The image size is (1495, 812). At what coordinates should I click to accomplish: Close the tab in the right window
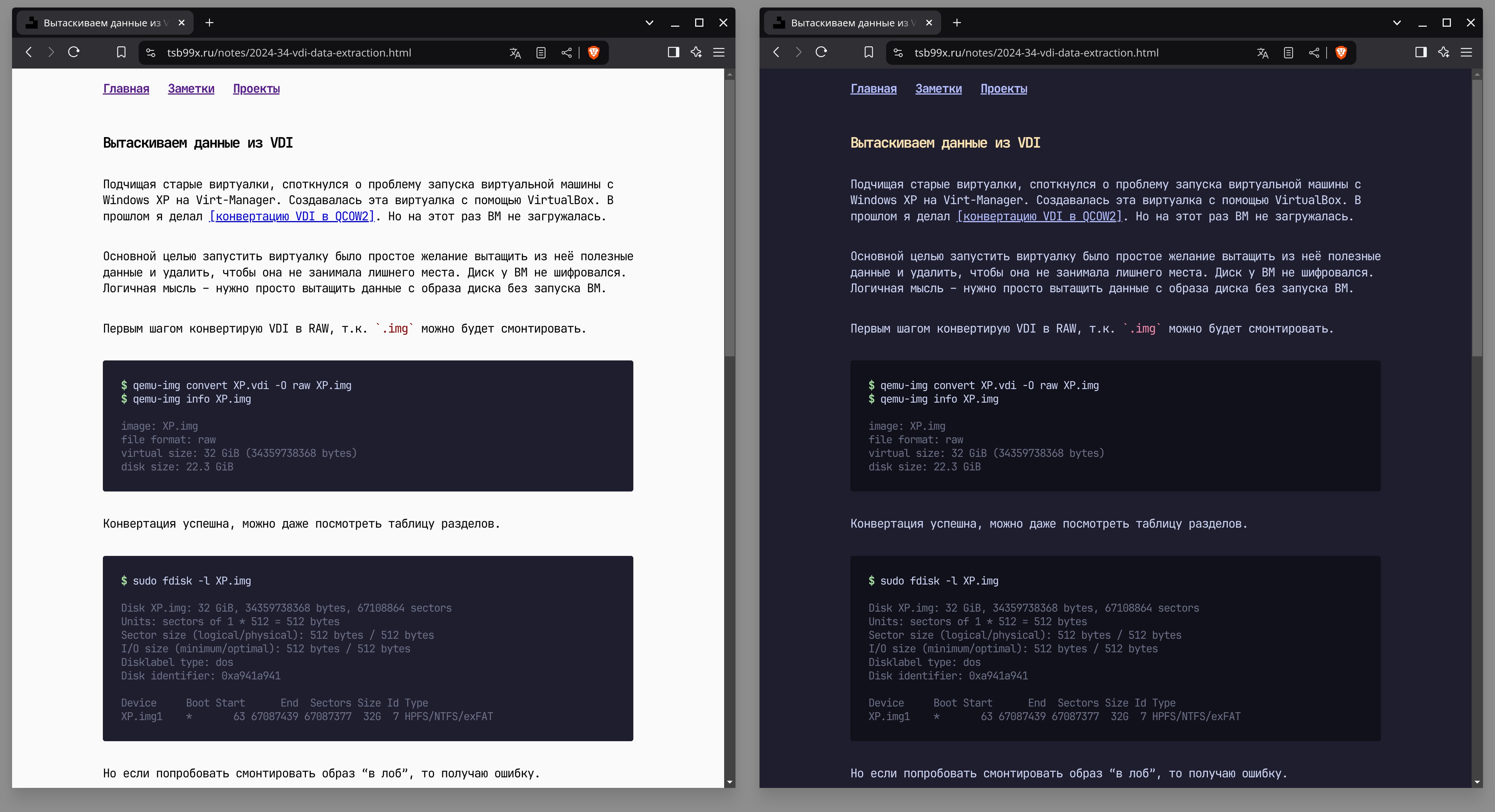929,23
